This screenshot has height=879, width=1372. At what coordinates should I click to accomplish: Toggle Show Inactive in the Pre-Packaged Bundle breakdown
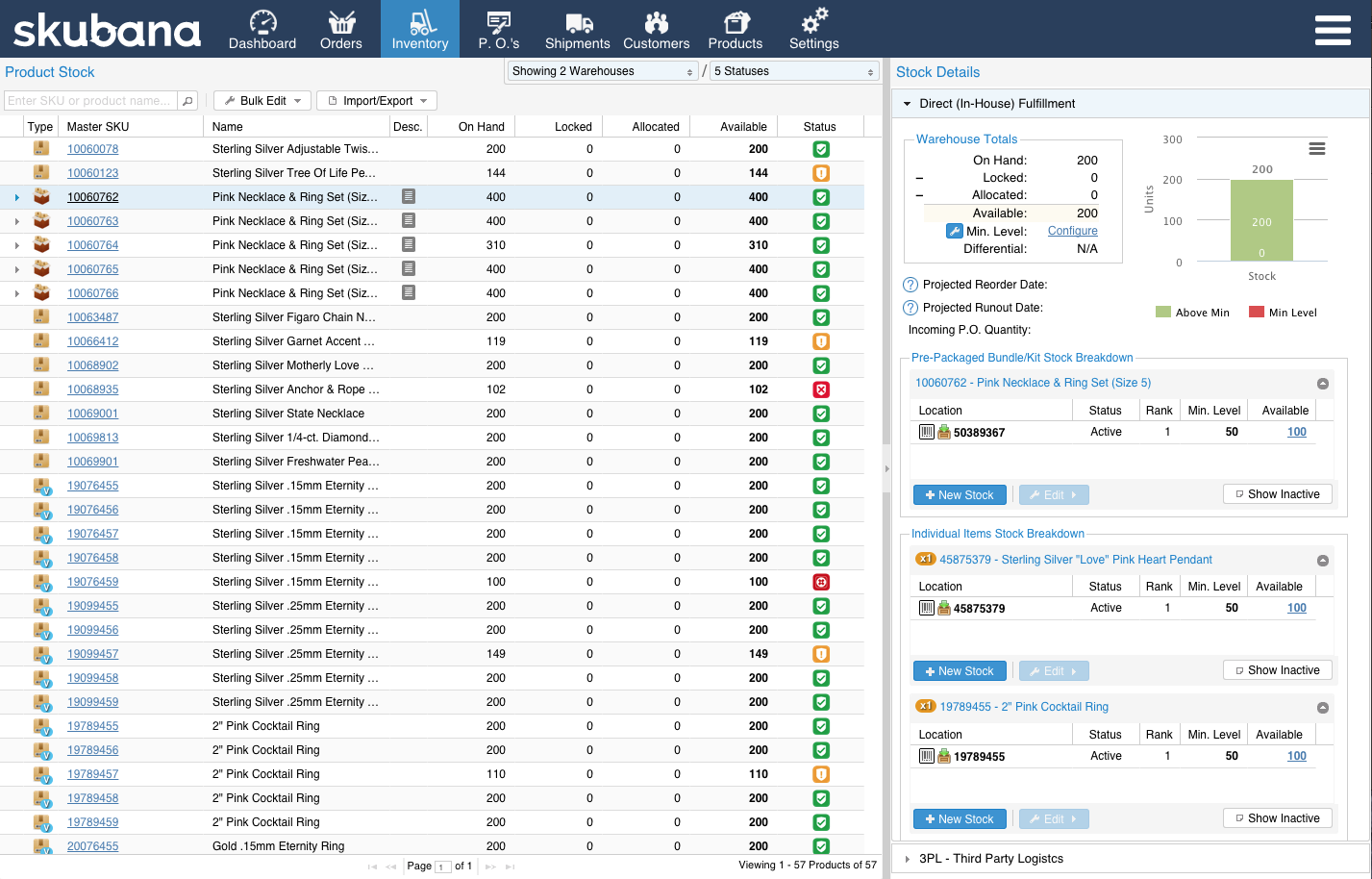pyautogui.click(x=1278, y=494)
